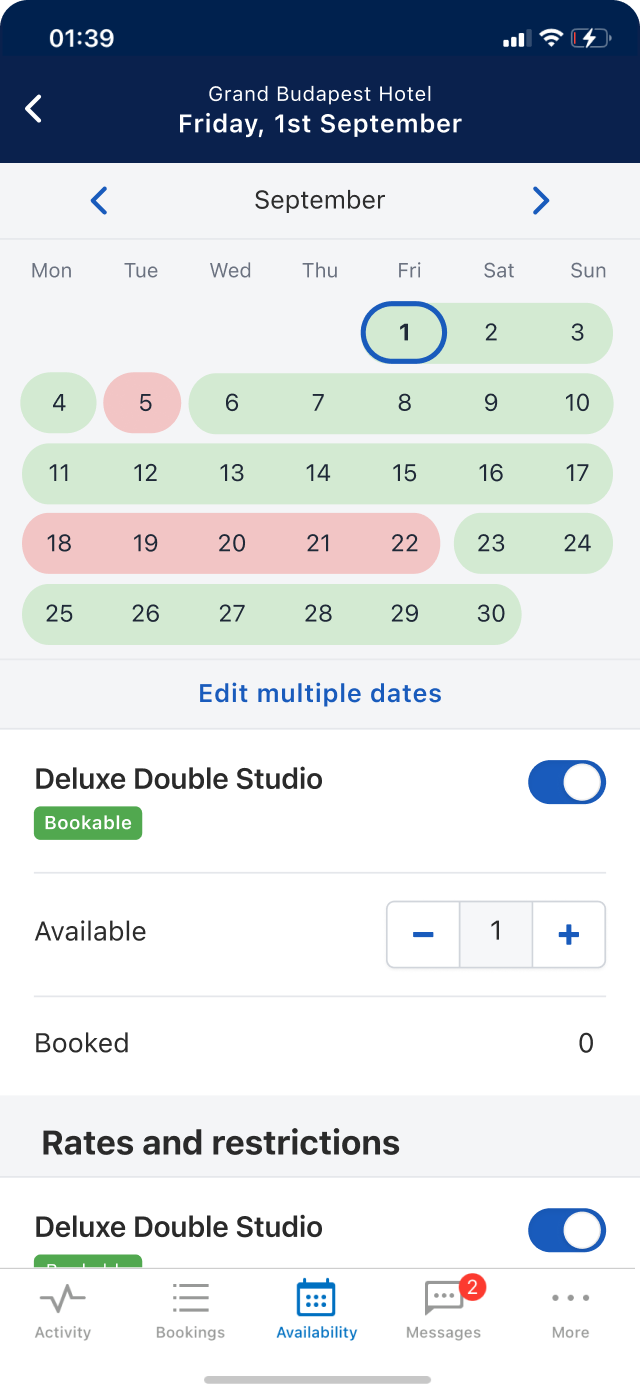Select the Availability calendar tab

click(x=316, y=1311)
